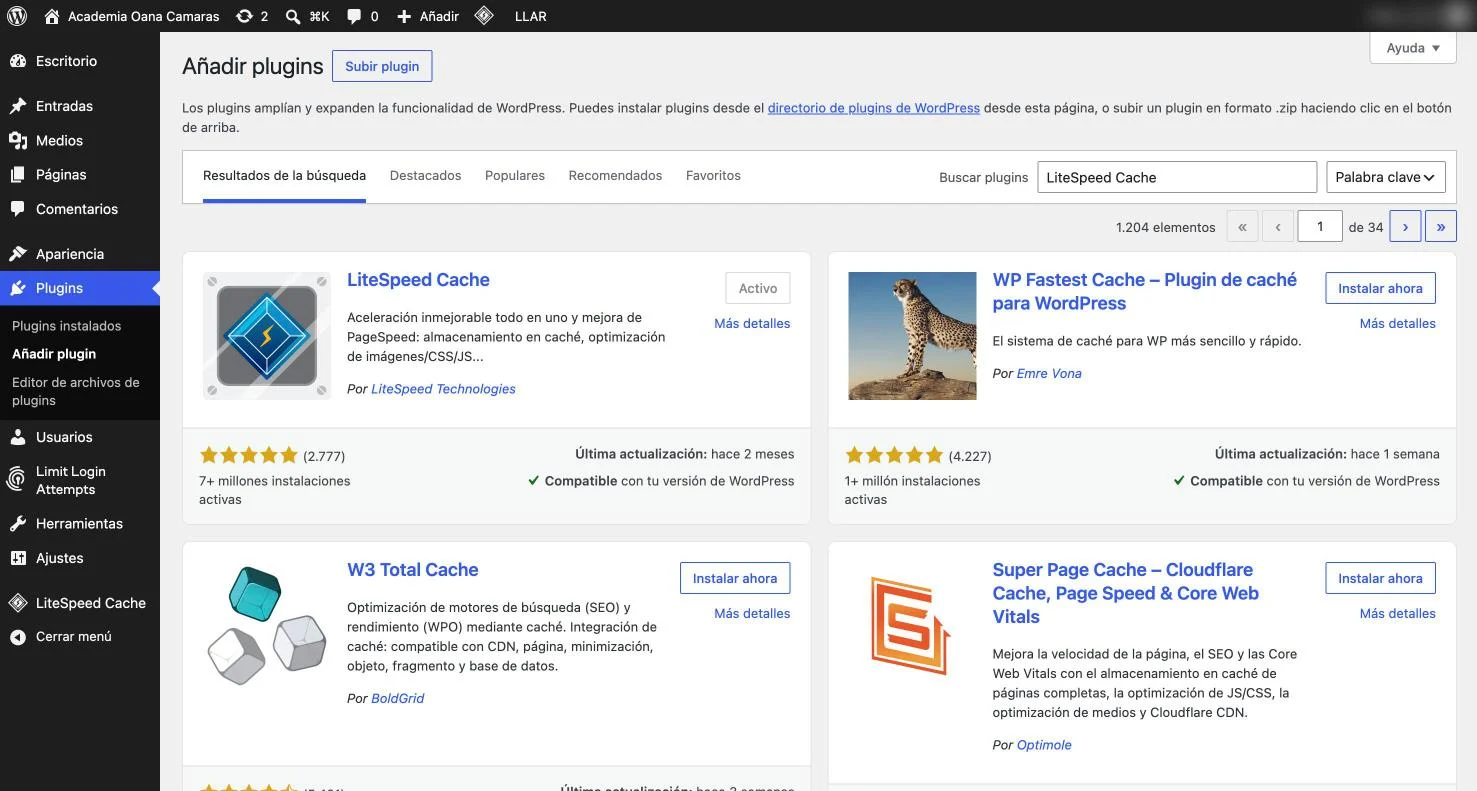This screenshot has width=1477, height=791.
Task: Click the Entradas pin icon
Action: (x=18, y=106)
